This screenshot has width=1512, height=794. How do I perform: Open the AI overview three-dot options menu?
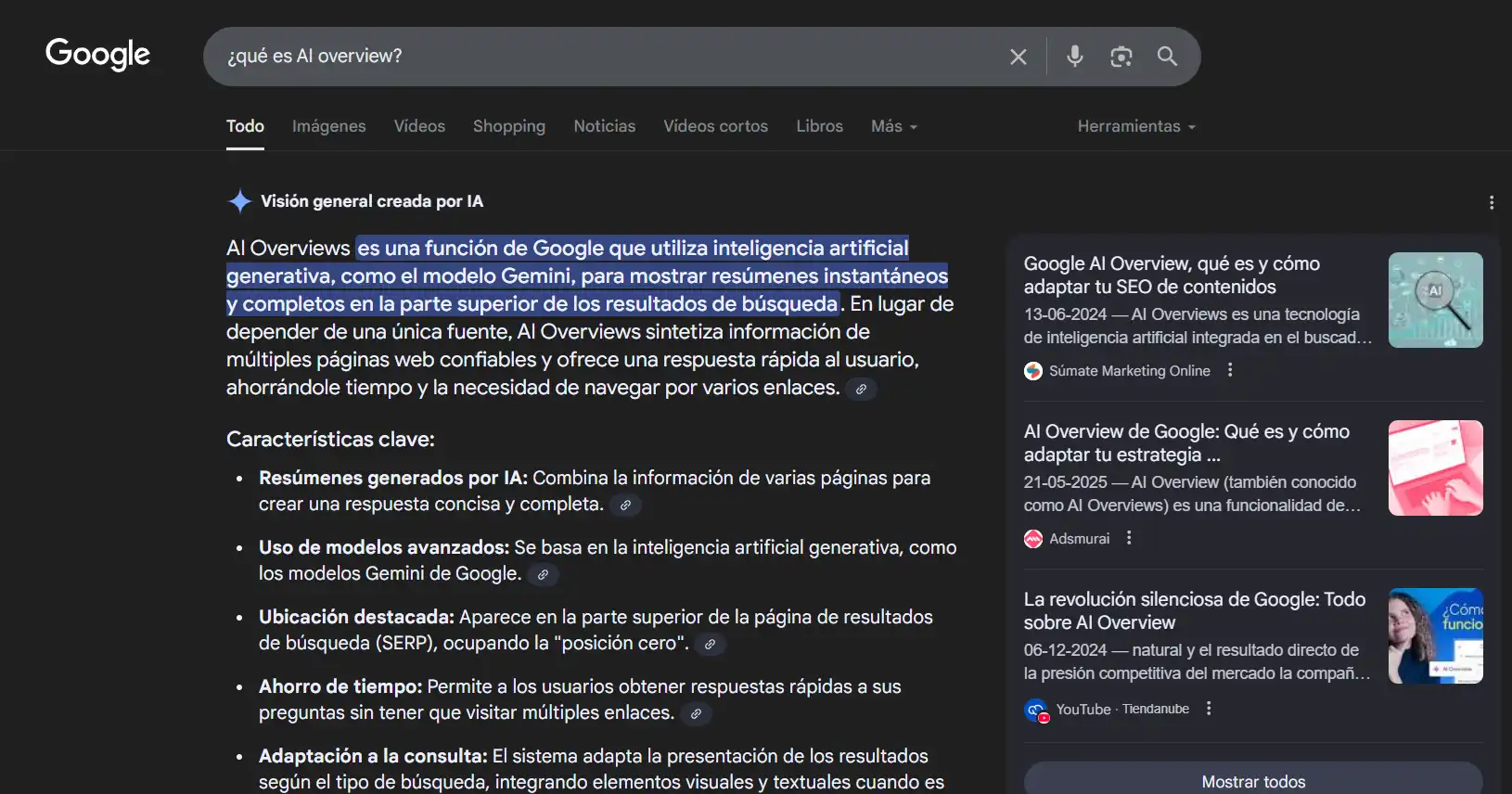pyautogui.click(x=1491, y=202)
